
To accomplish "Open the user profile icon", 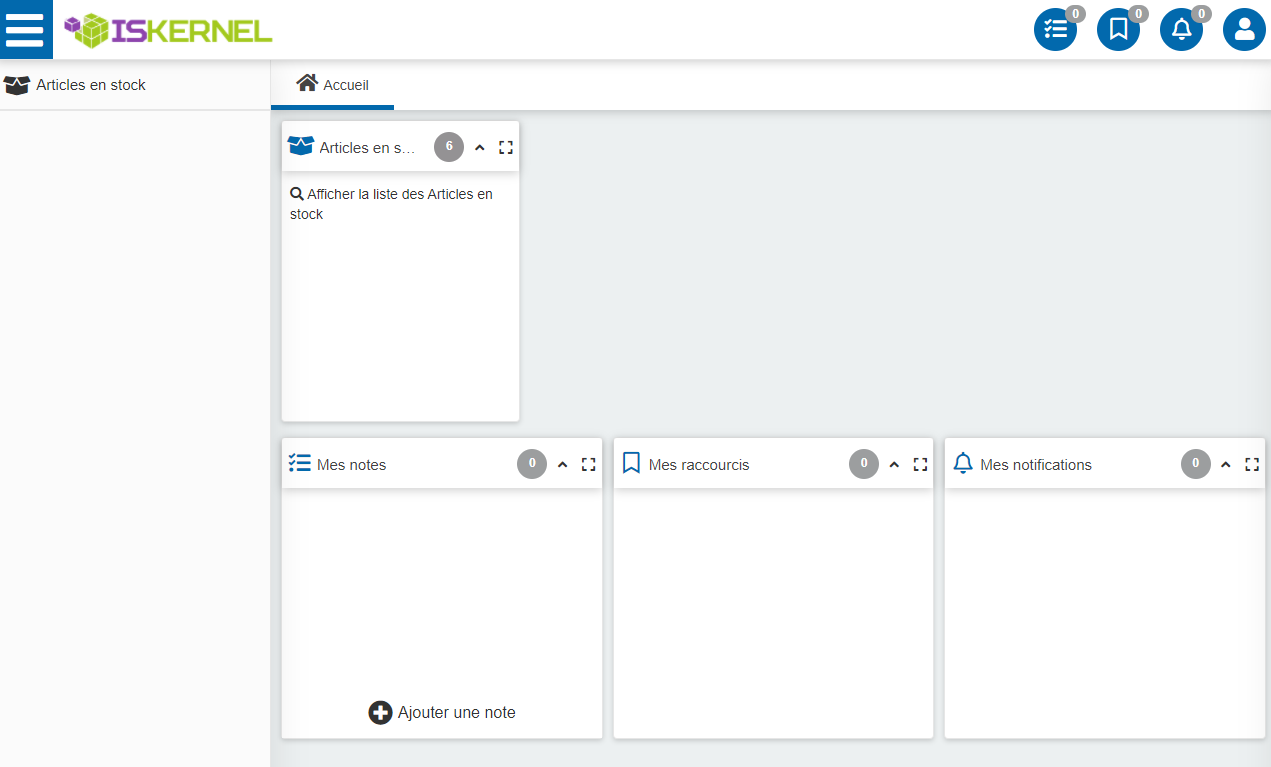I will coord(1244,30).
